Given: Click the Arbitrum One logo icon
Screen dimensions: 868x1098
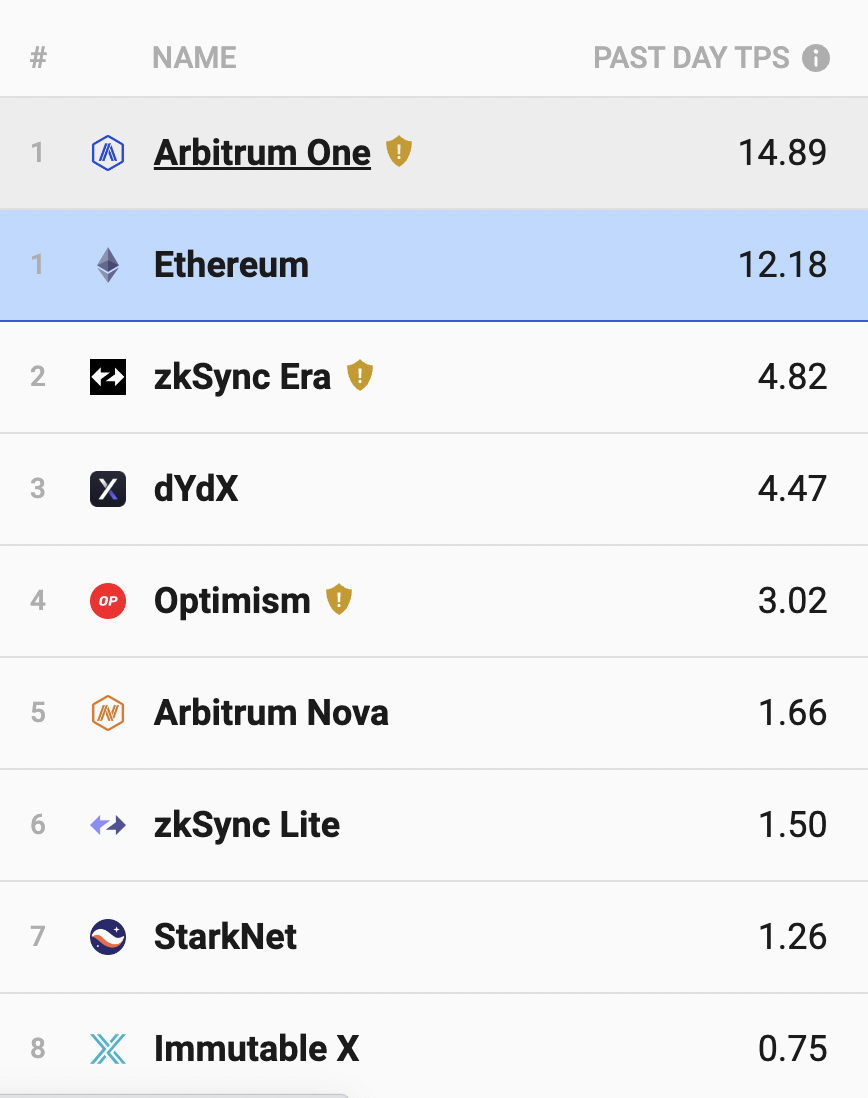Looking at the screenshot, I should 107,153.
